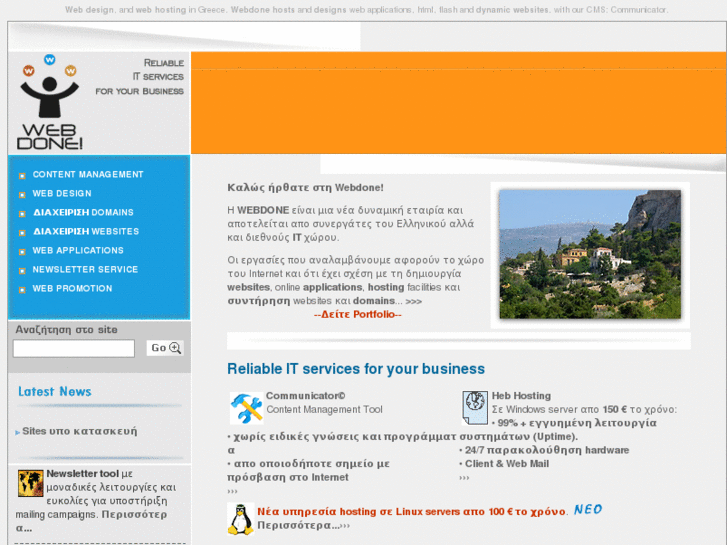Click Καλώς ήρθατε στη Webdone! heading
Image resolution: width=727 pixels, height=545 pixels.
pos(305,188)
